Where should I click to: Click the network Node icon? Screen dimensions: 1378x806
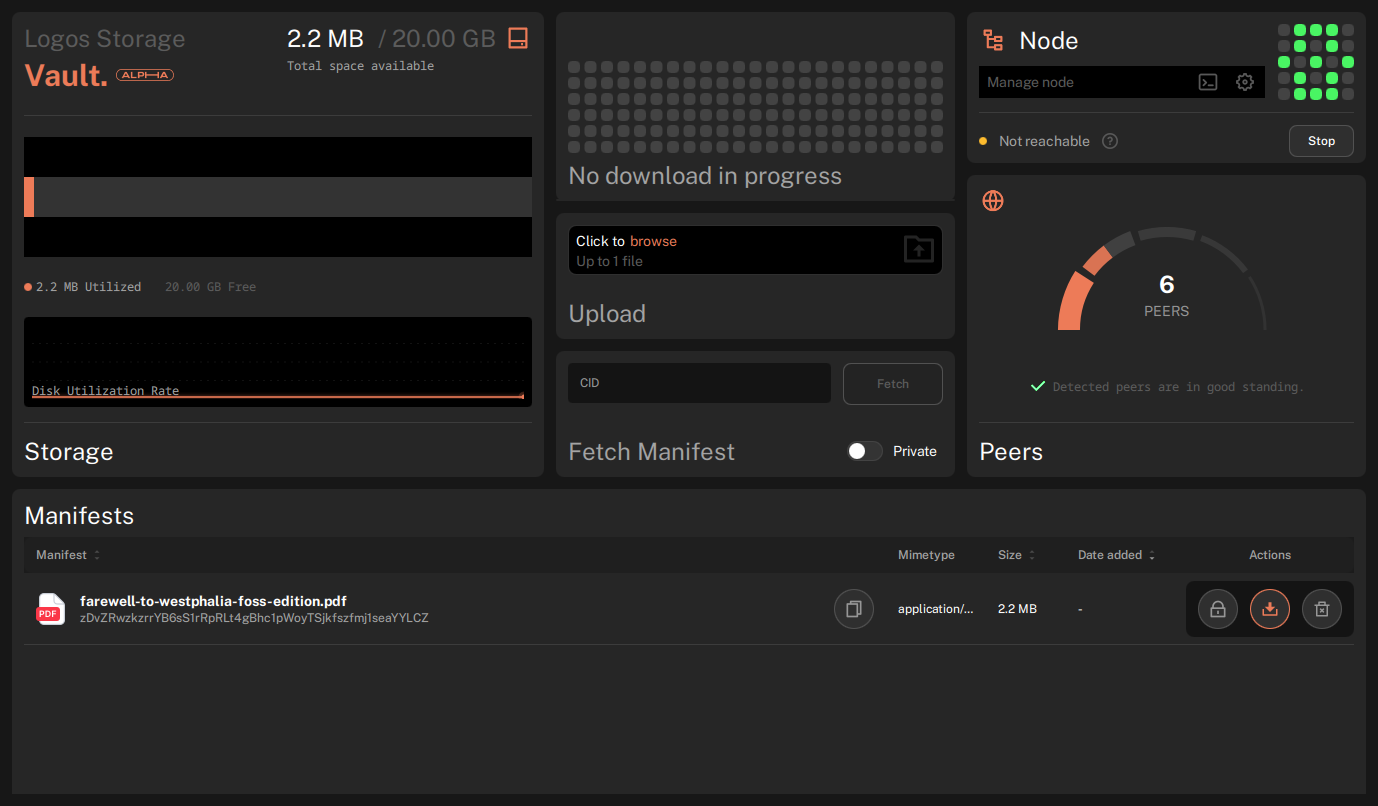coord(993,40)
